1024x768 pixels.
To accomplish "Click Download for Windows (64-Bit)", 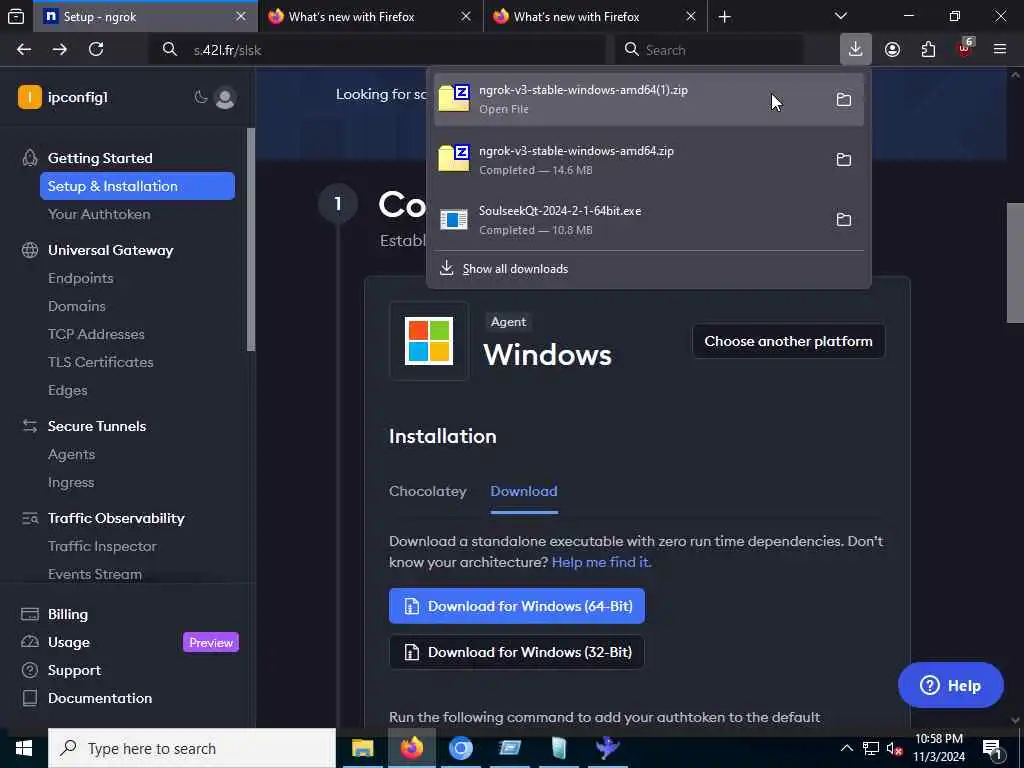I will pos(517,606).
